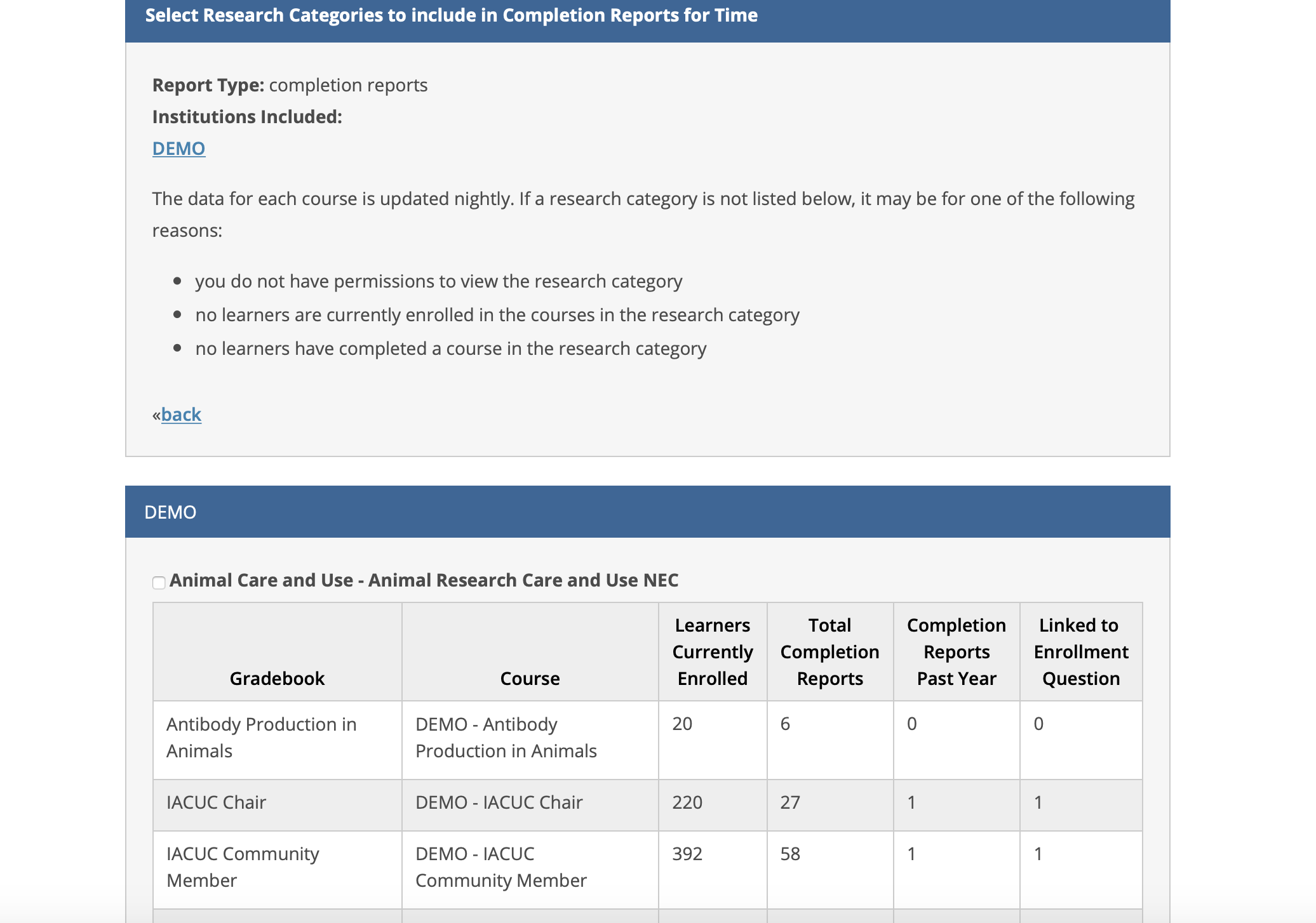Screen dimensions: 1316x923
Task: Click Learners Currently Enrolled column header
Action: (x=713, y=652)
